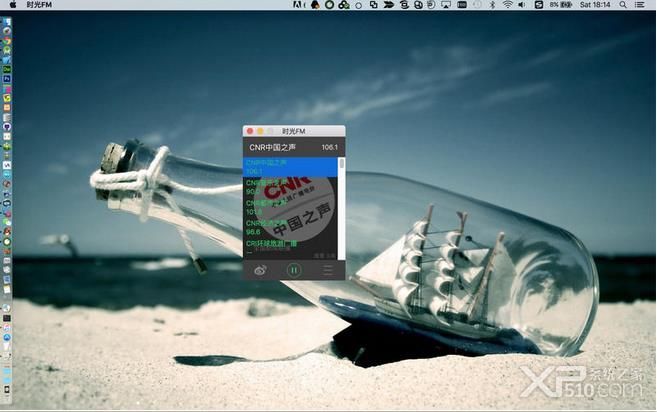657x412 pixels.
Task: Click the AirPlay display icon
Action: (446, 5)
